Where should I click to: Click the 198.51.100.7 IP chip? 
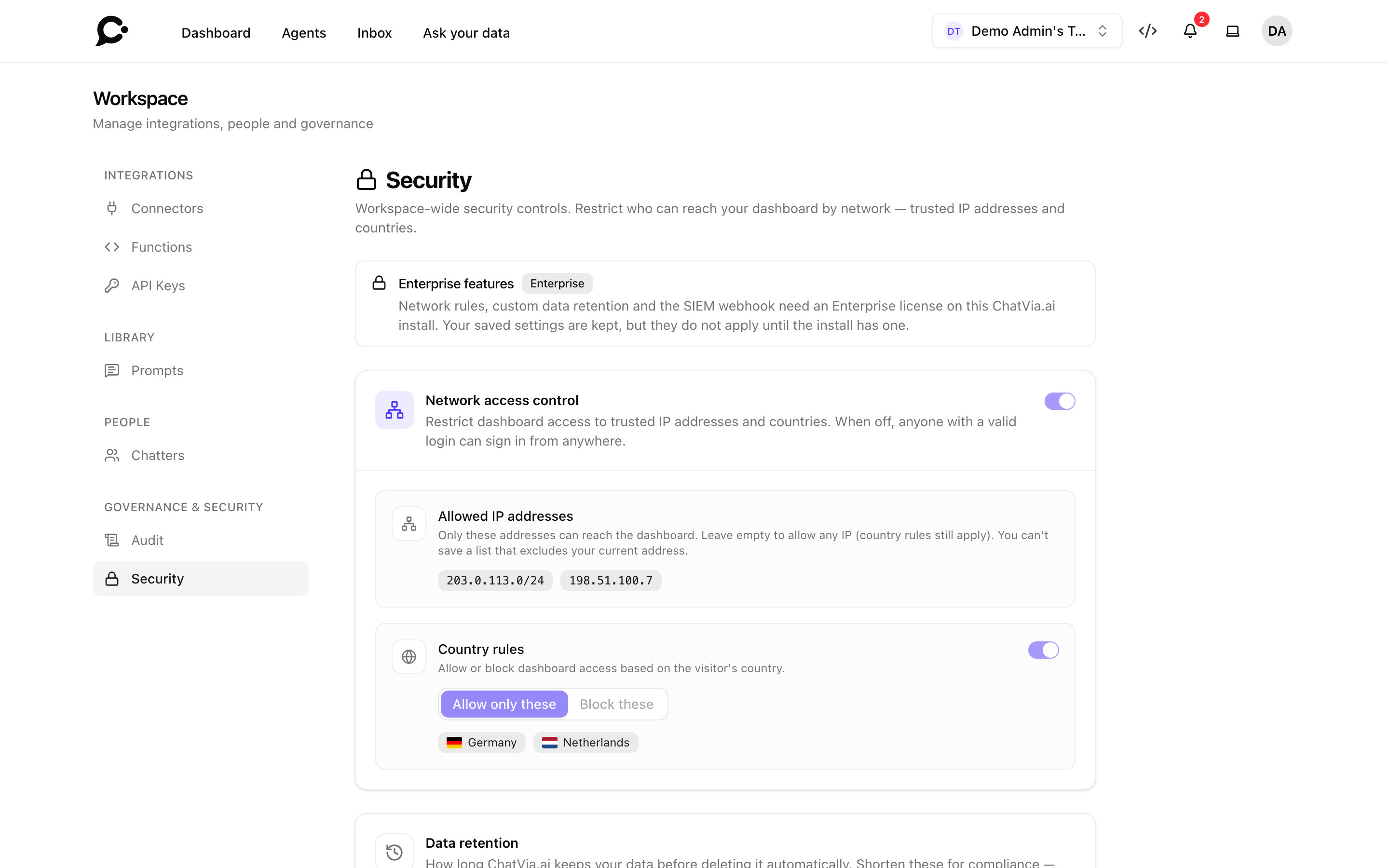tap(611, 581)
